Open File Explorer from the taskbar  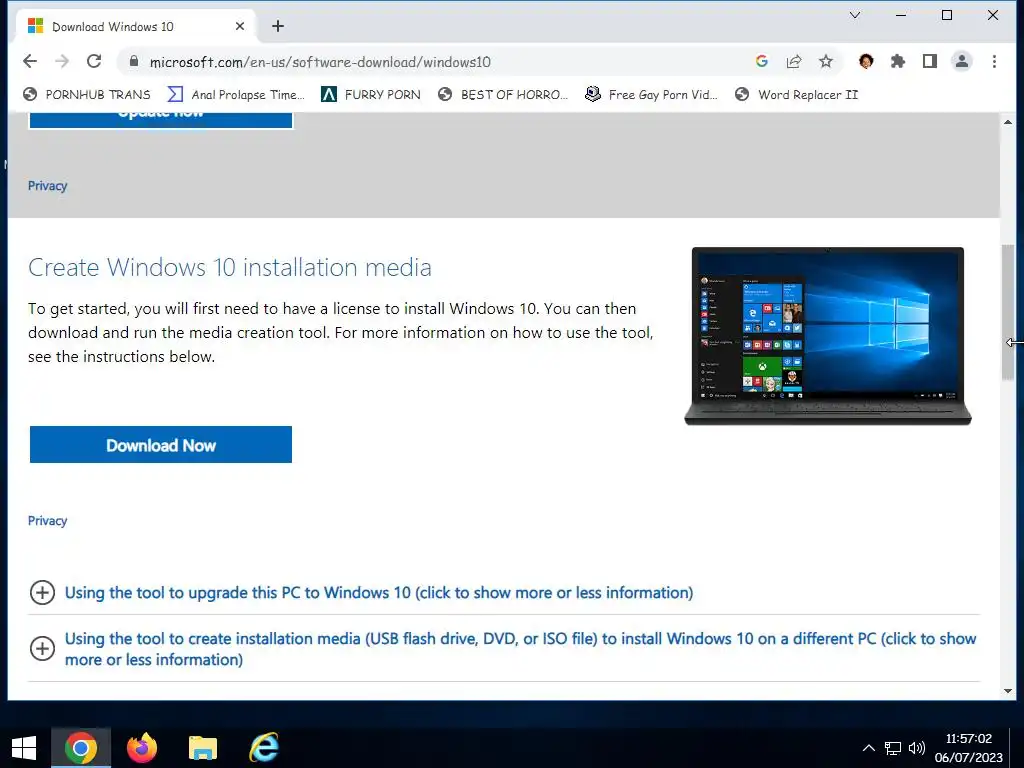(202, 748)
